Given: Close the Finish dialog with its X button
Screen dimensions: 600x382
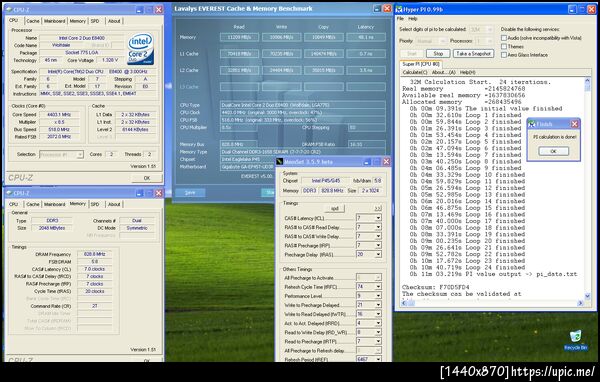Looking at the screenshot, I should click(574, 124).
